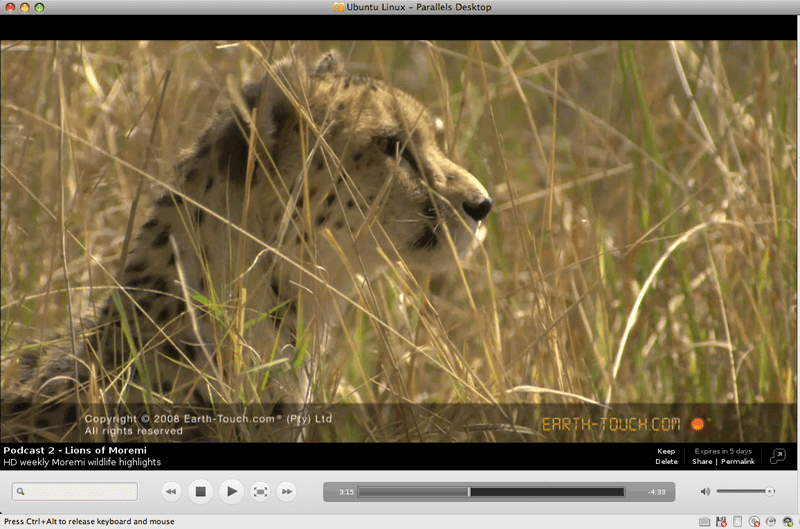
Task: Open the Permalink for this video
Action: [x=738, y=462]
